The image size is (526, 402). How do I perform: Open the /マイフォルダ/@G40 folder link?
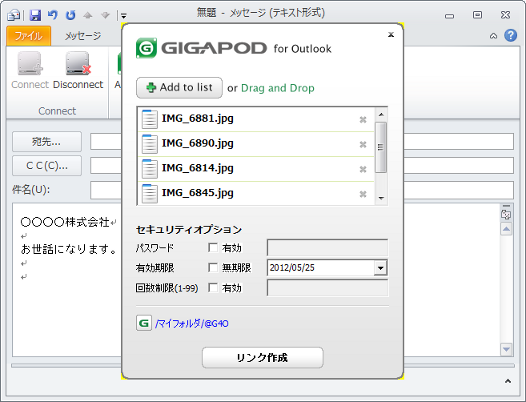point(192,323)
